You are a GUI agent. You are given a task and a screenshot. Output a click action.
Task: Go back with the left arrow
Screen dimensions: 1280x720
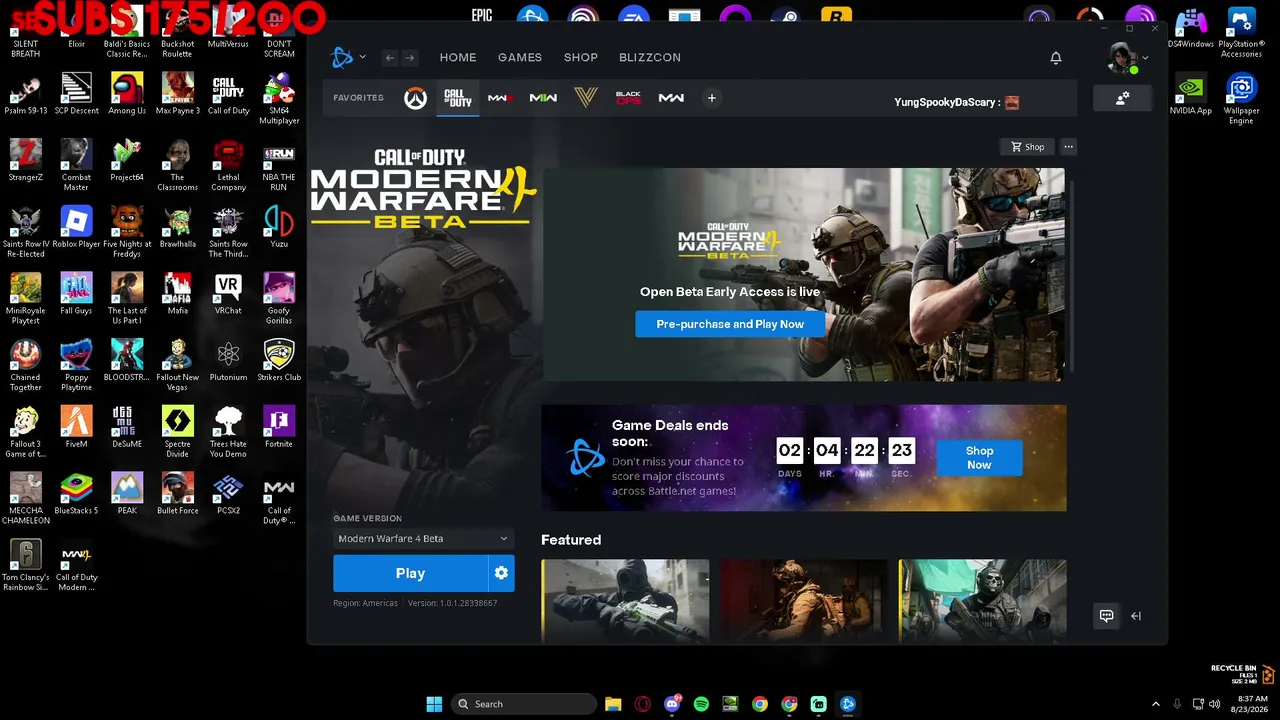(390, 58)
